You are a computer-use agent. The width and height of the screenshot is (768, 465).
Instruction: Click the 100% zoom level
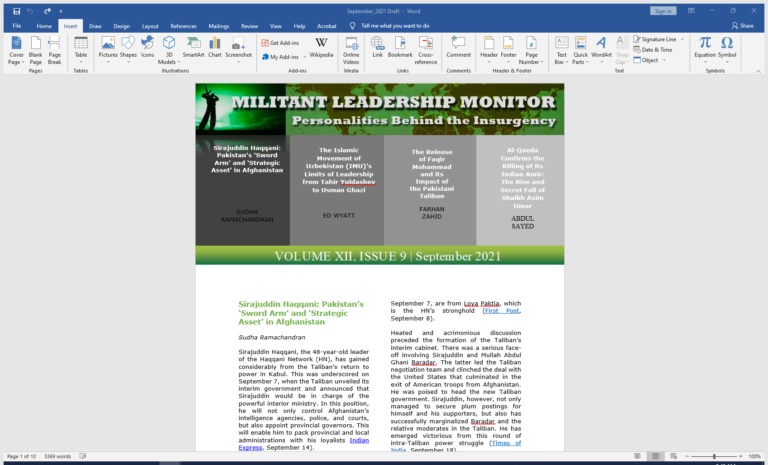(x=754, y=456)
